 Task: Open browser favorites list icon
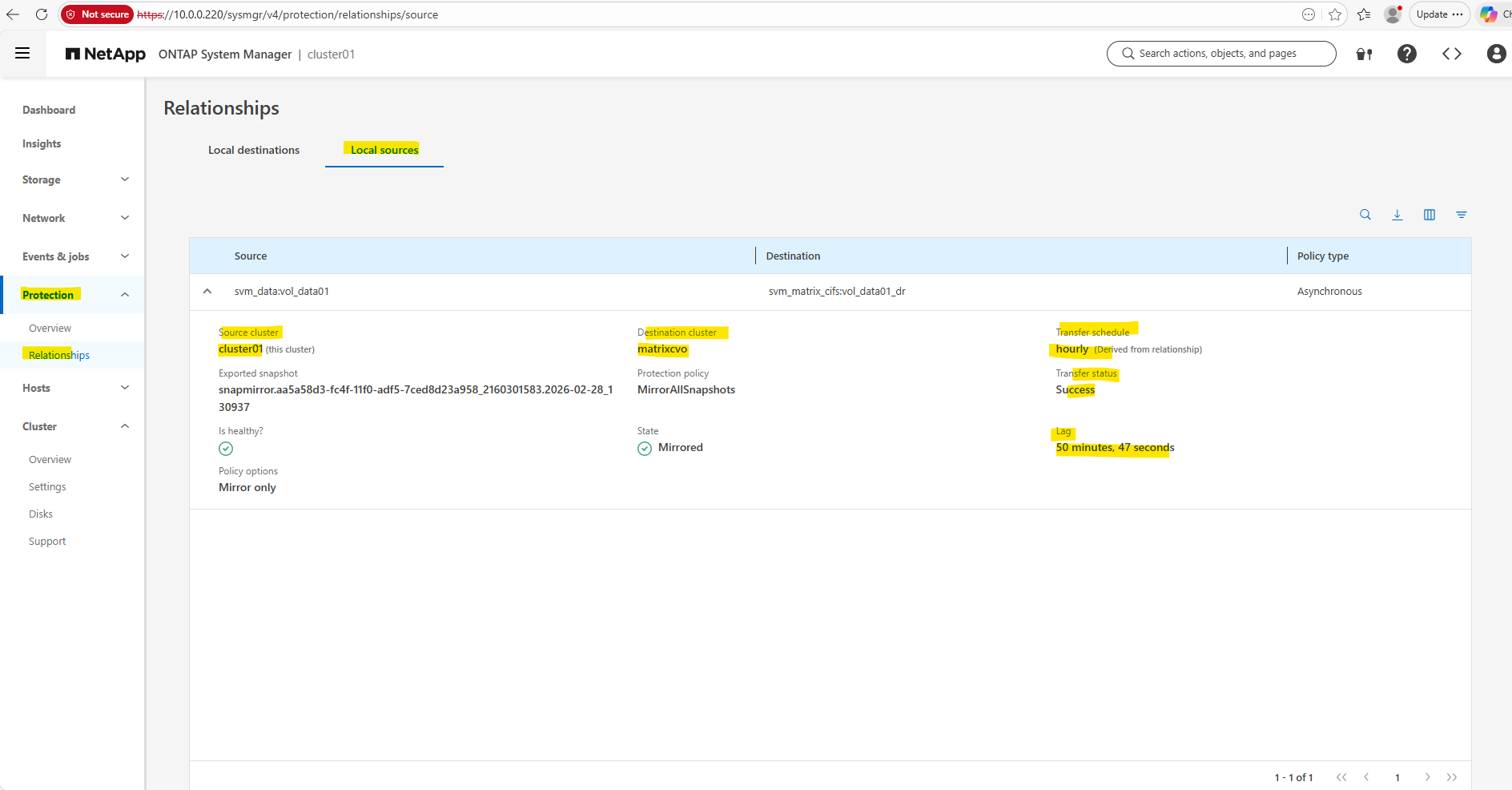coord(1364,14)
